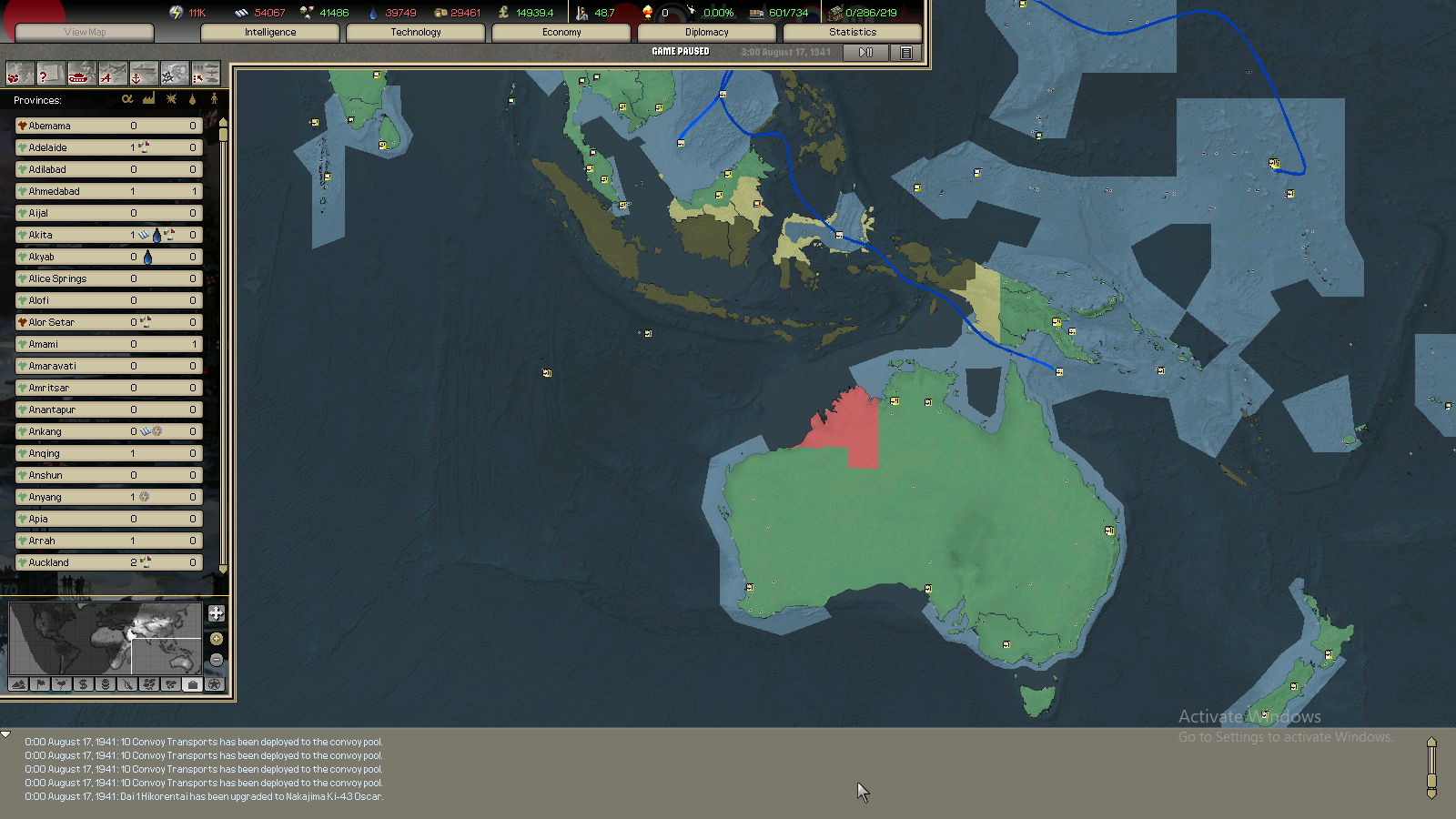Image resolution: width=1456 pixels, height=819 pixels.
Task: Open the naval units (anchor) list
Action: (x=143, y=74)
